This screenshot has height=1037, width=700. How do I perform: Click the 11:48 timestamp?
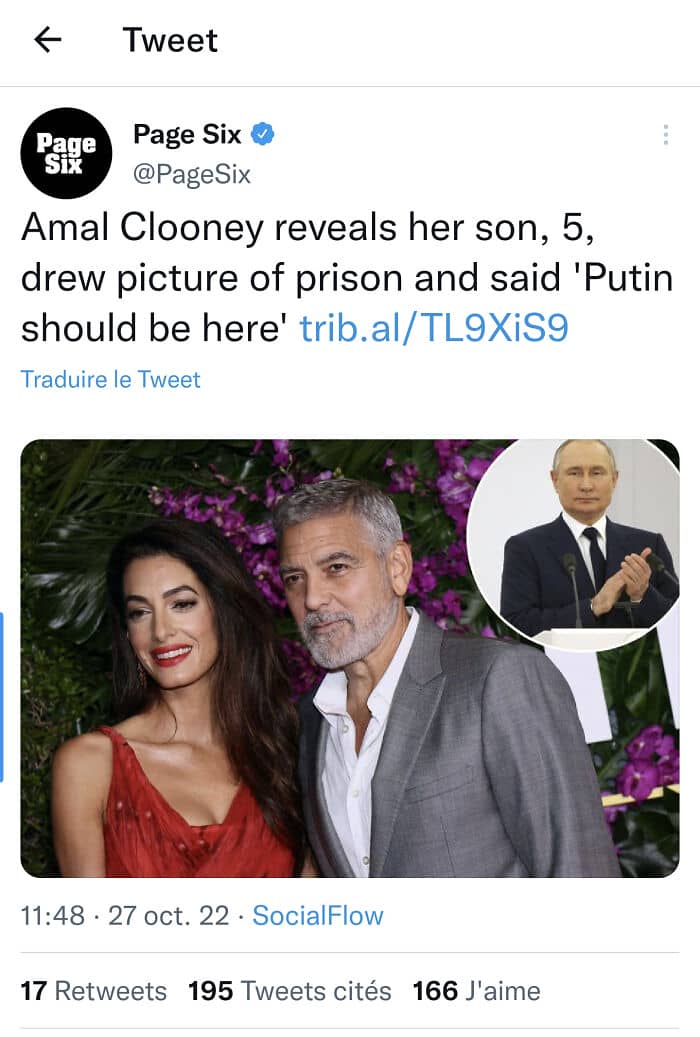click(52, 915)
